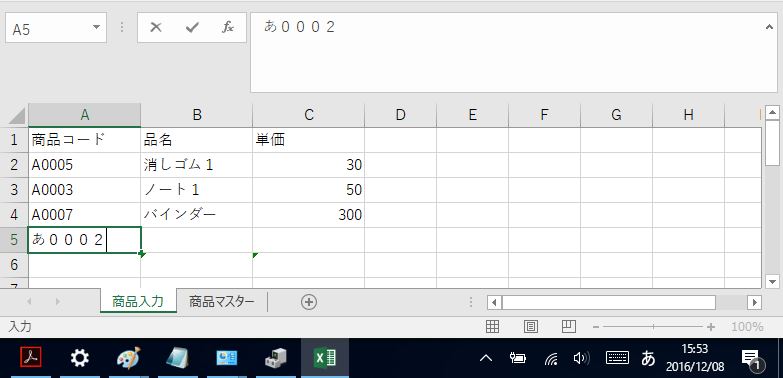The image size is (783, 378).
Task: Select all cells with corner button
Action: pyautogui.click(x=17, y=116)
